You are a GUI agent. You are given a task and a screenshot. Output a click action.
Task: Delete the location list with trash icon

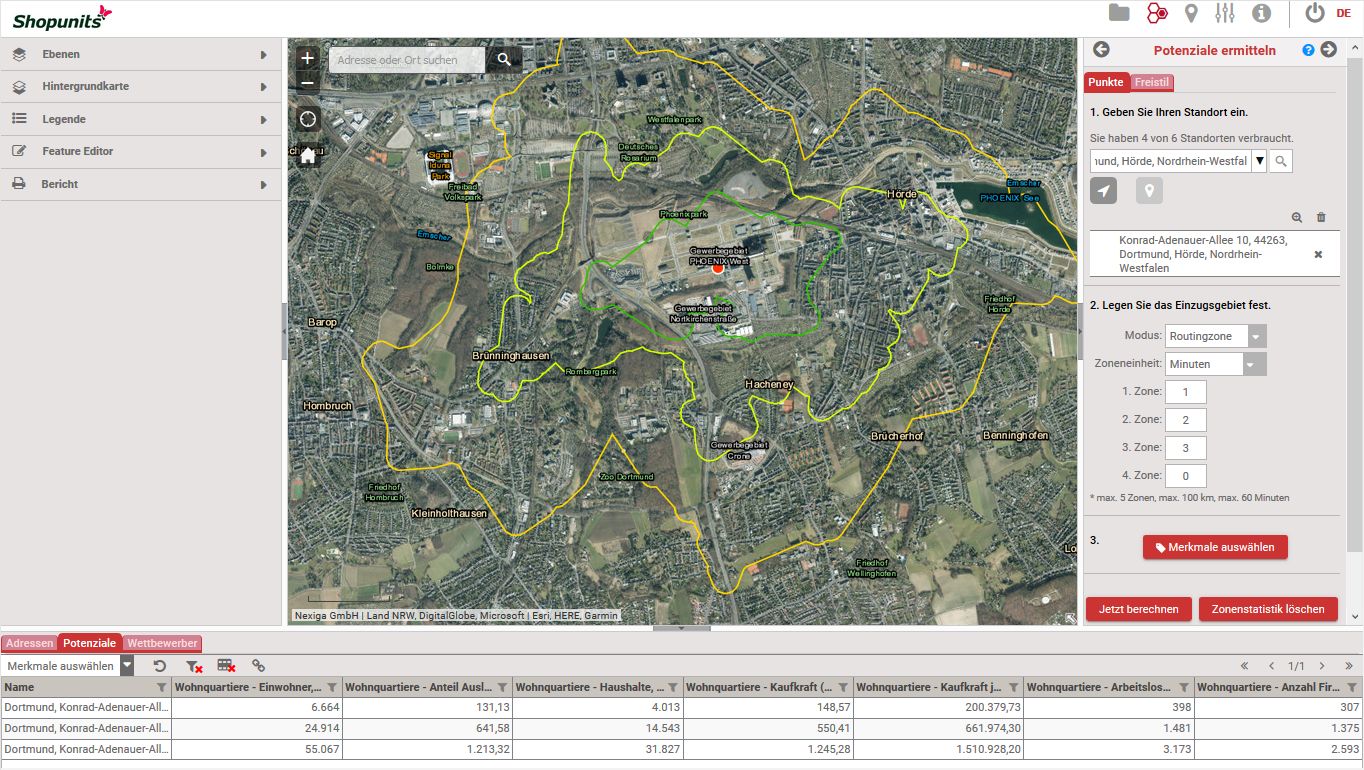click(1321, 217)
